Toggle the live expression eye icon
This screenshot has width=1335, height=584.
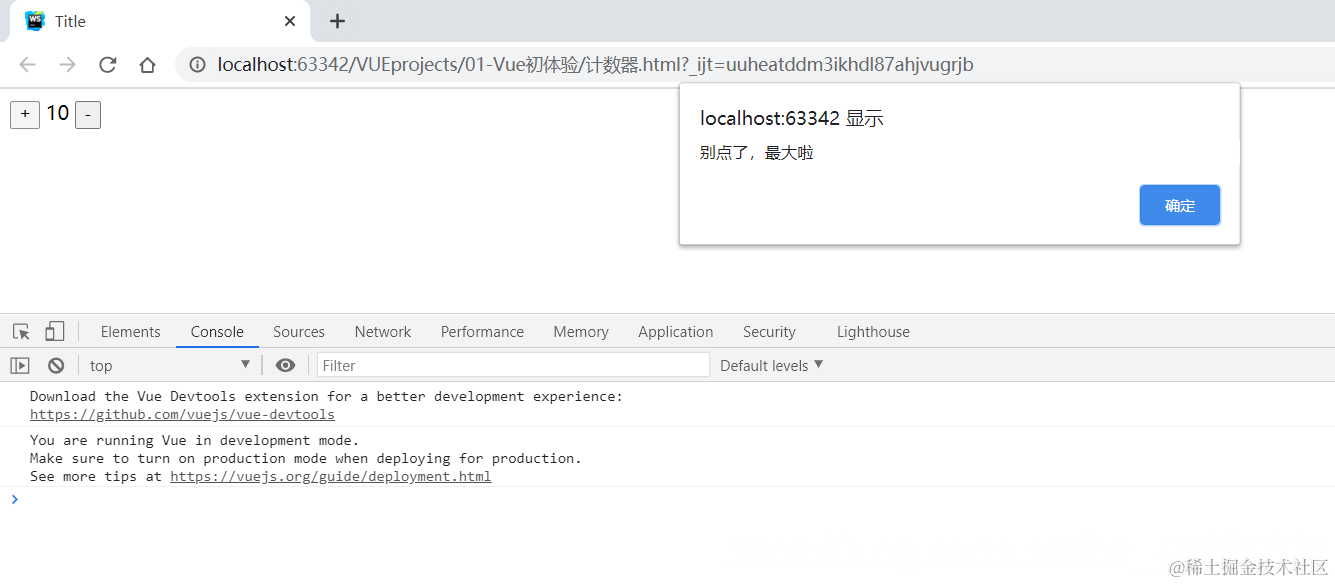(285, 365)
